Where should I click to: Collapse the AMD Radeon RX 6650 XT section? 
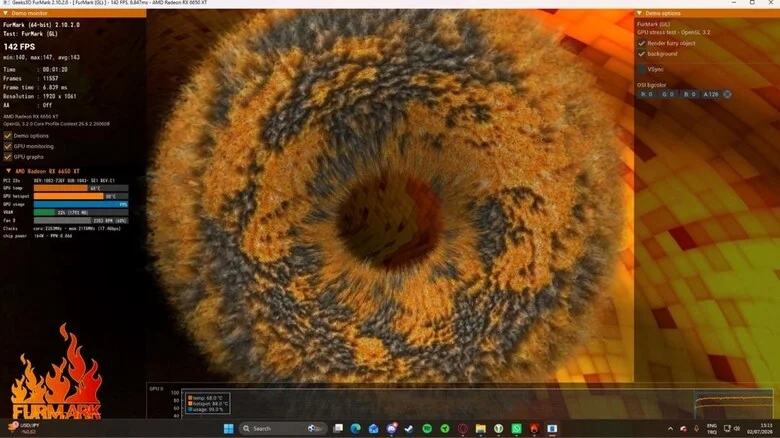tap(8, 171)
